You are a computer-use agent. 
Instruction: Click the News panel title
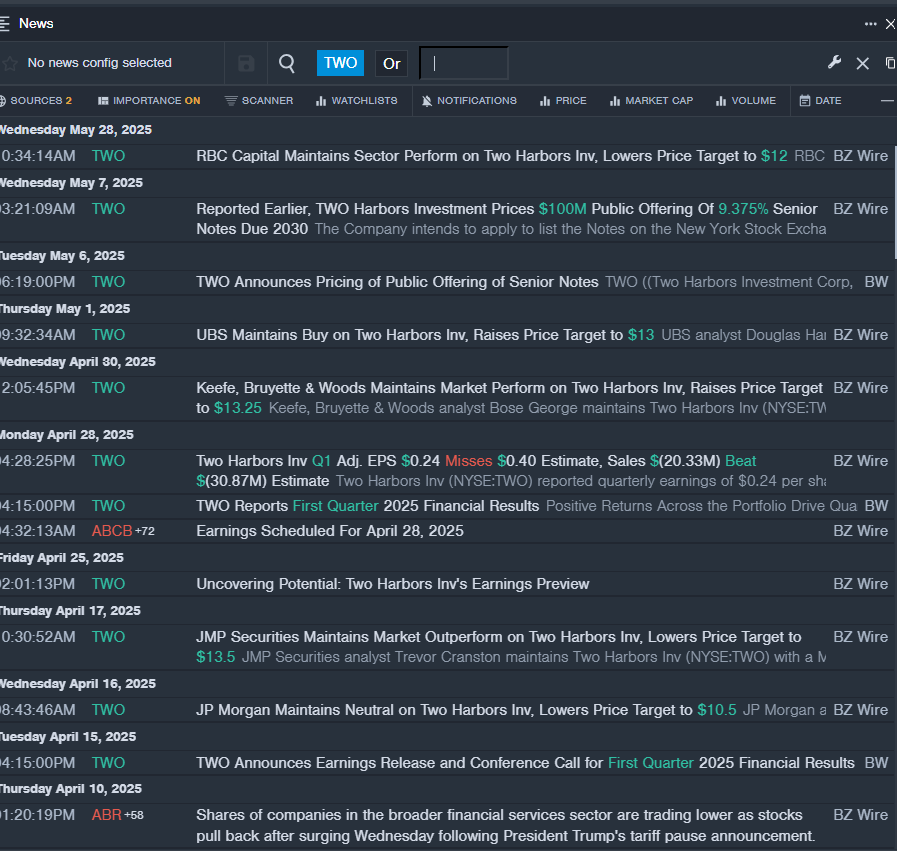36,23
